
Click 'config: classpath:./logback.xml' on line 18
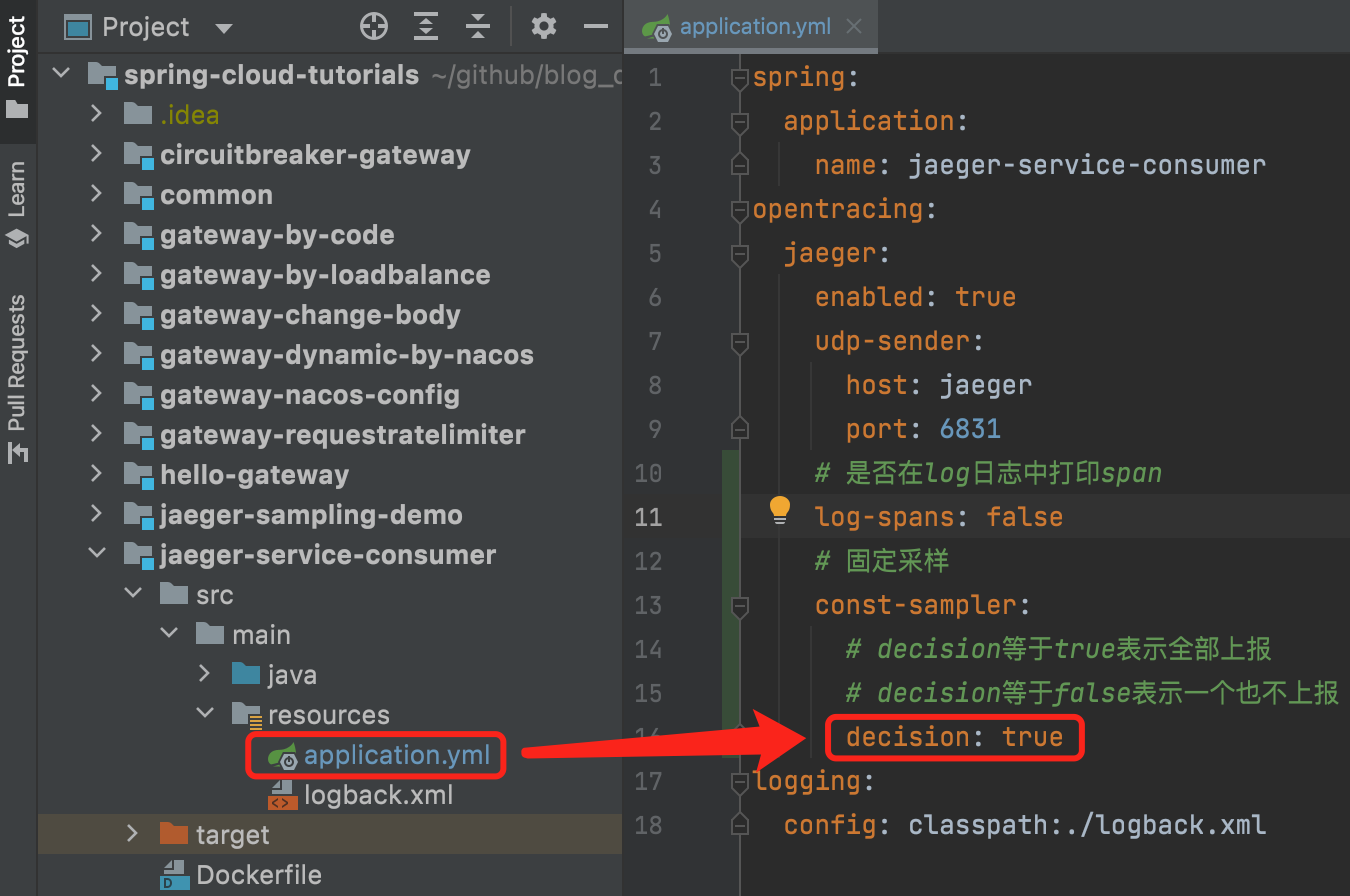tap(1025, 825)
